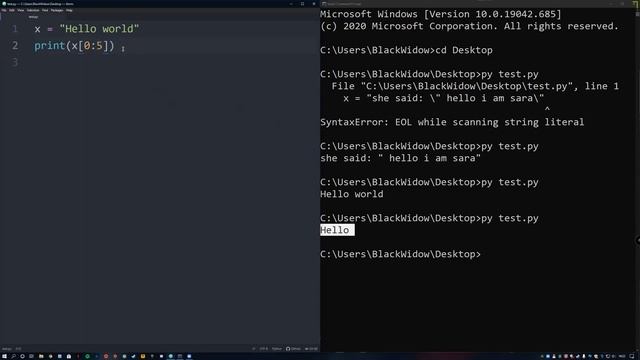Image resolution: width=640 pixels, height=360 pixels.
Task: Click the system tray volume icon
Action: coord(613,356)
